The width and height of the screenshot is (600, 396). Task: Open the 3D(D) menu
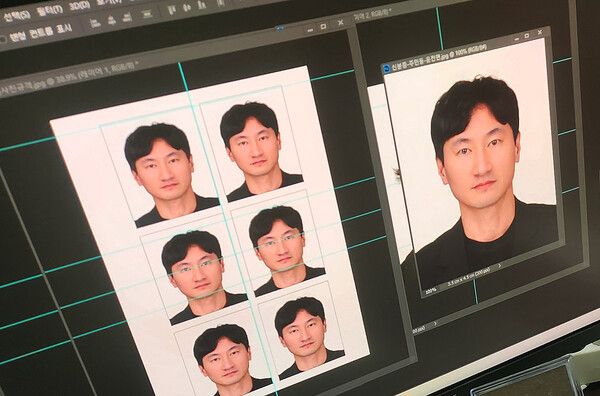click(80, 6)
